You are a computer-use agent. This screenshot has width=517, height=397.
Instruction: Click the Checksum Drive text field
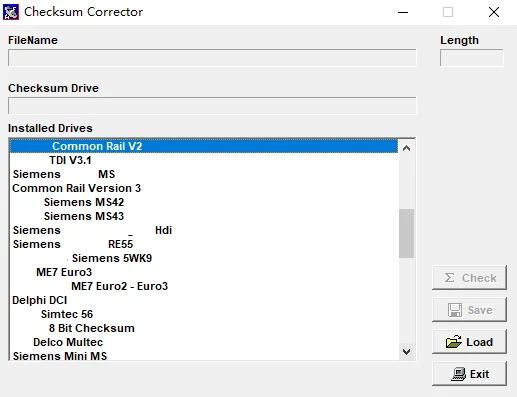tap(212, 106)
